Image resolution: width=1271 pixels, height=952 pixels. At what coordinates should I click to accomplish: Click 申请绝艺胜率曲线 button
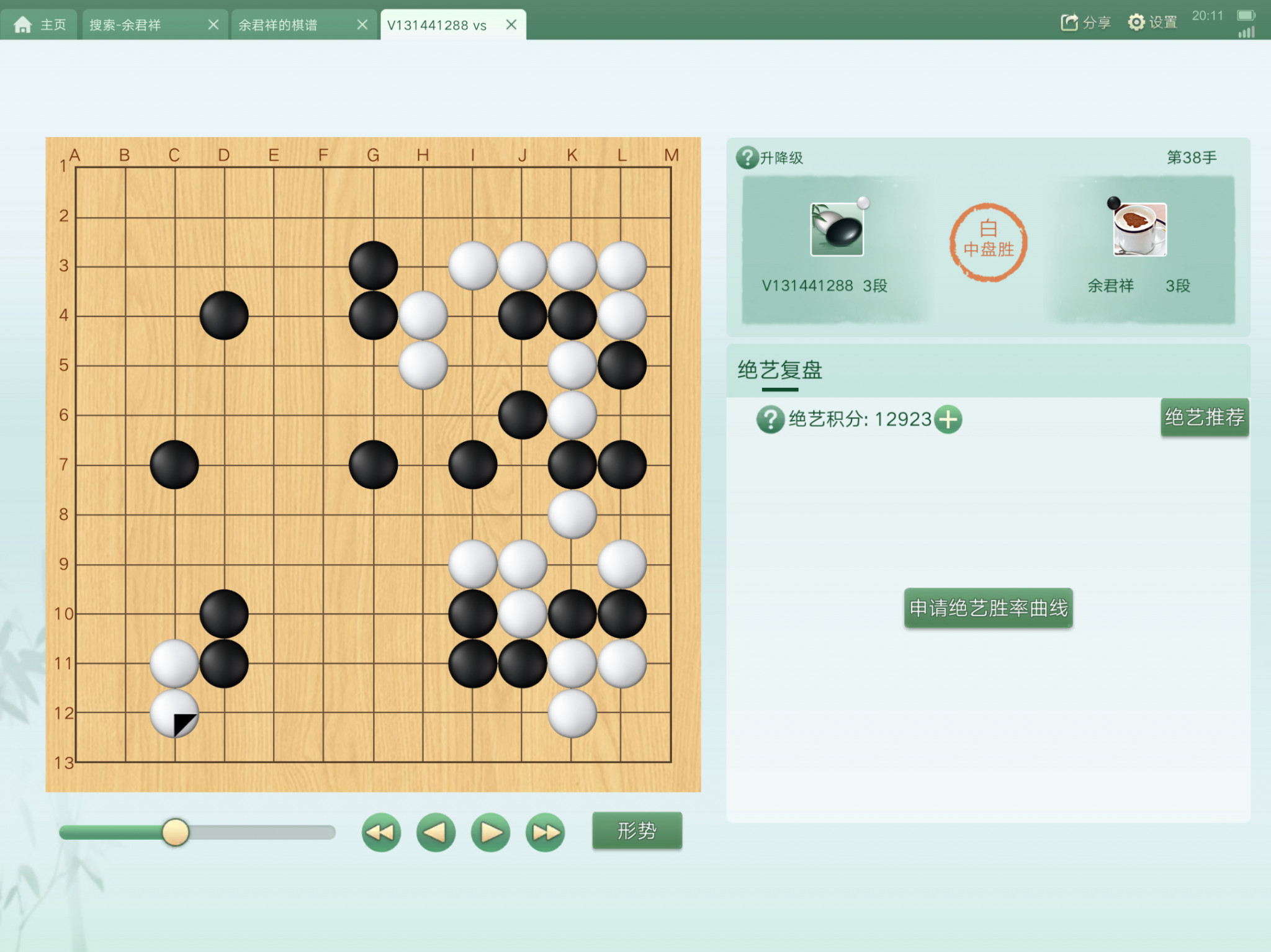pyautogui.click(x=988, y=608)
